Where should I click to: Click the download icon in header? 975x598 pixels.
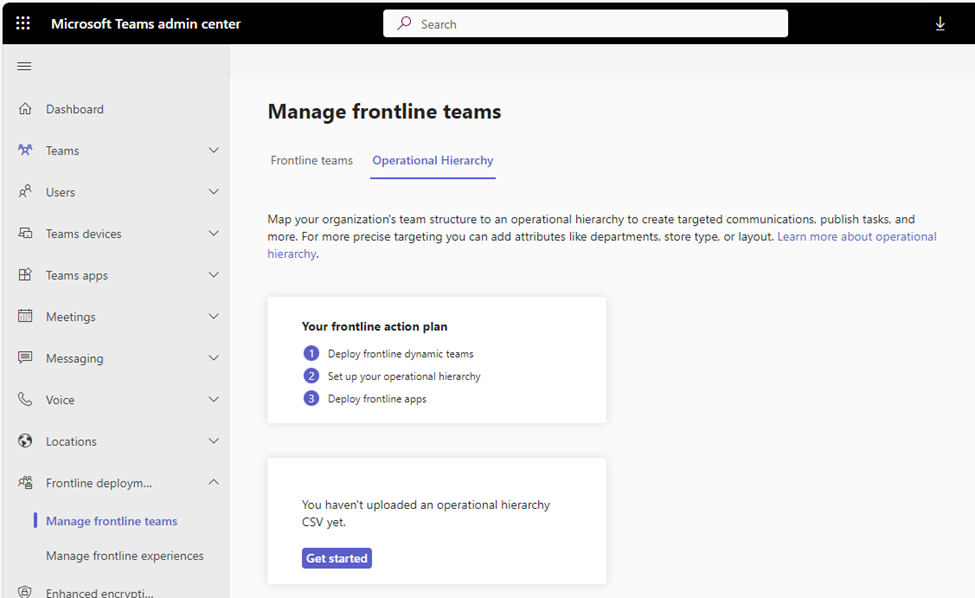940,24
